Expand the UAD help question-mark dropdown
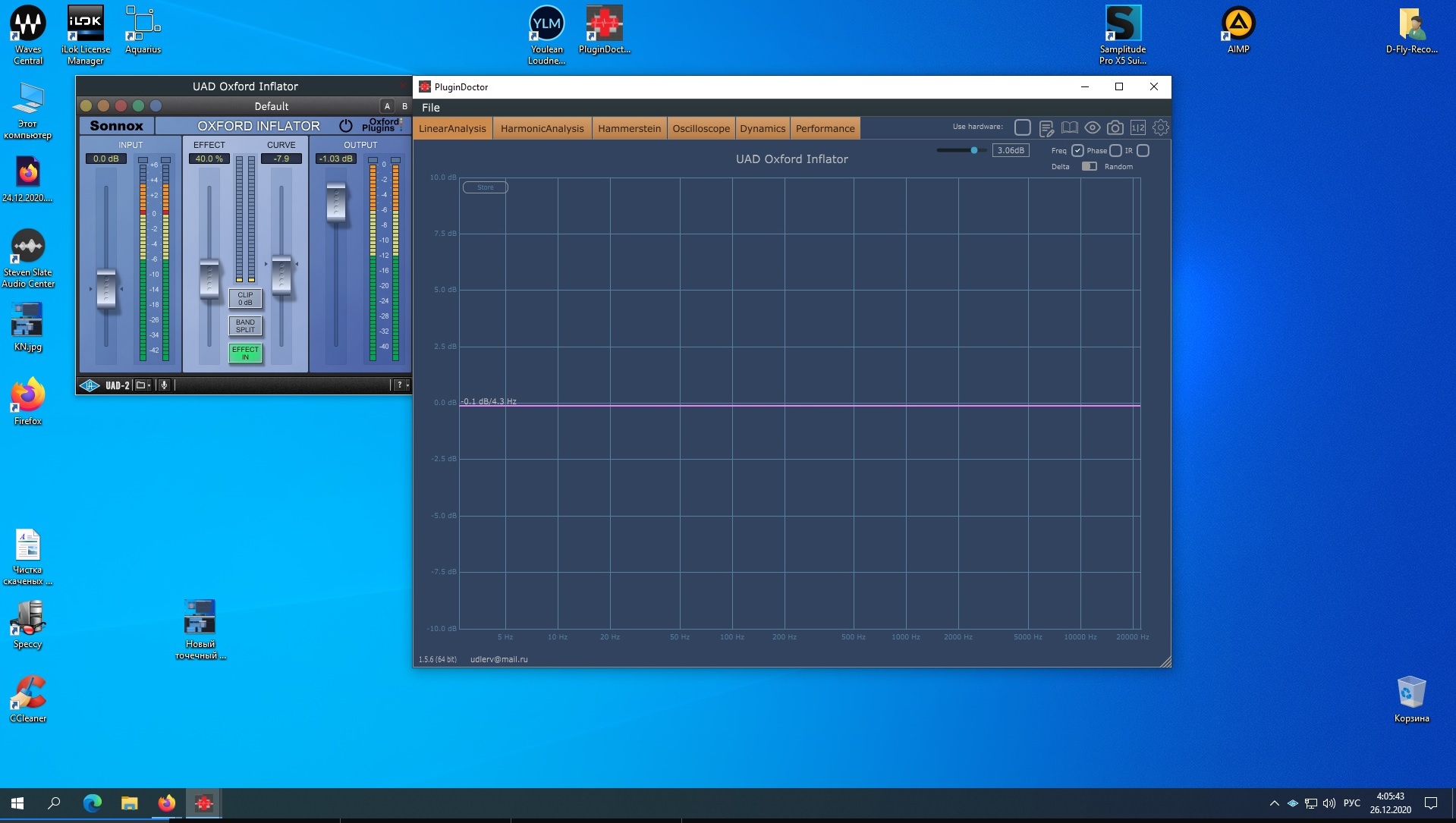Screen dimensions: 1456x823 [x=401, y=385]
